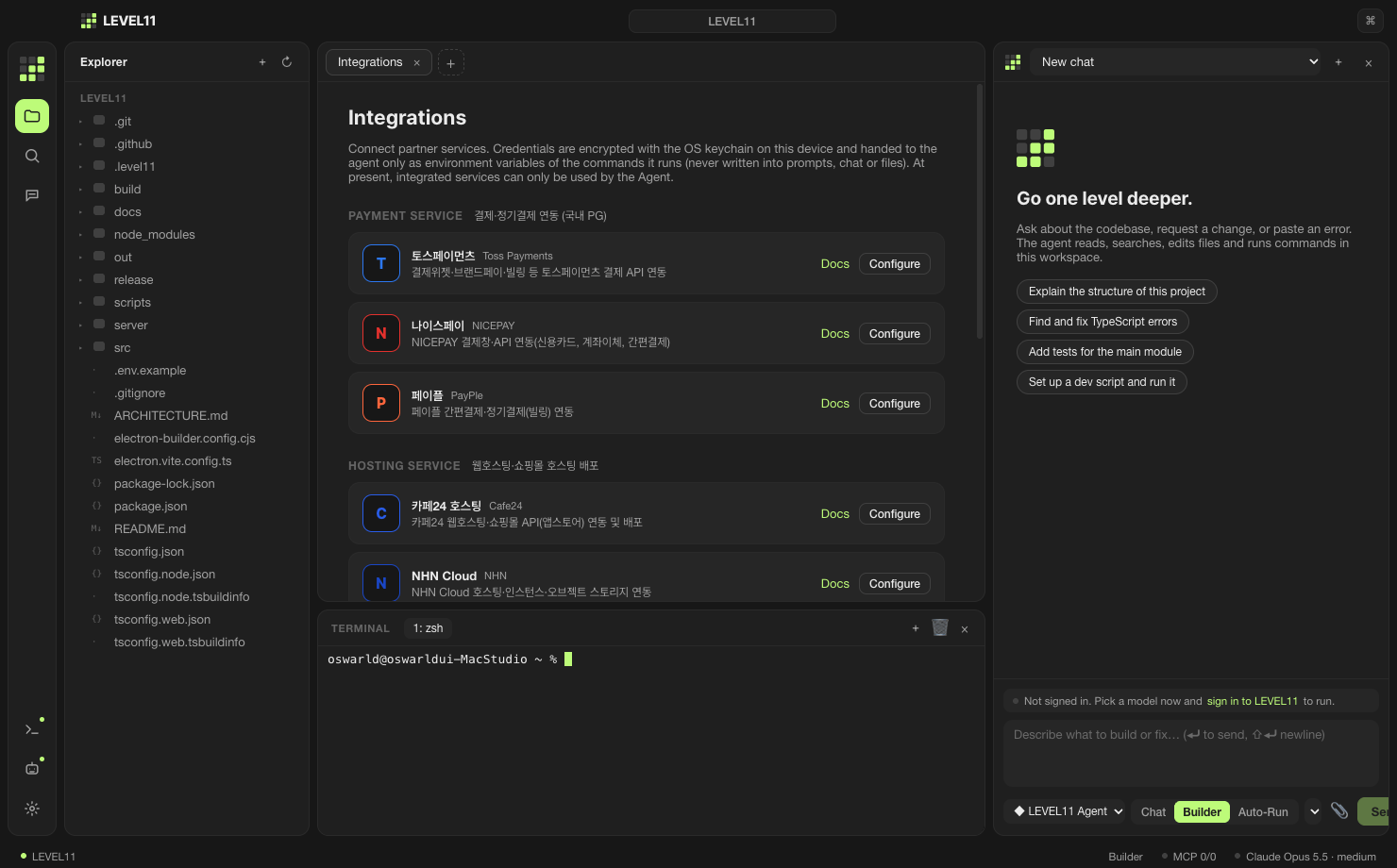Click 'sign in to LEVEL11' link
Image resolution: width=1397 pixels, height=868 pixels.
[x=1253, y=702]
